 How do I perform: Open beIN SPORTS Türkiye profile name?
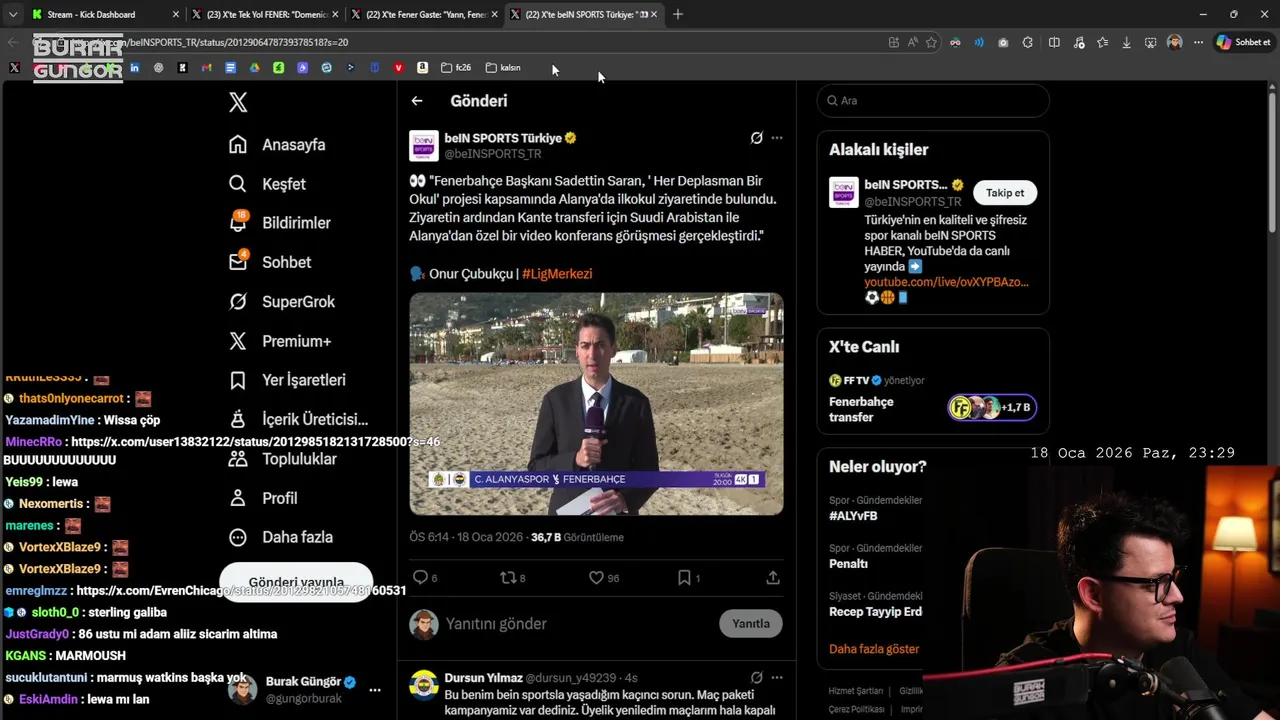(x=503, y=138)
